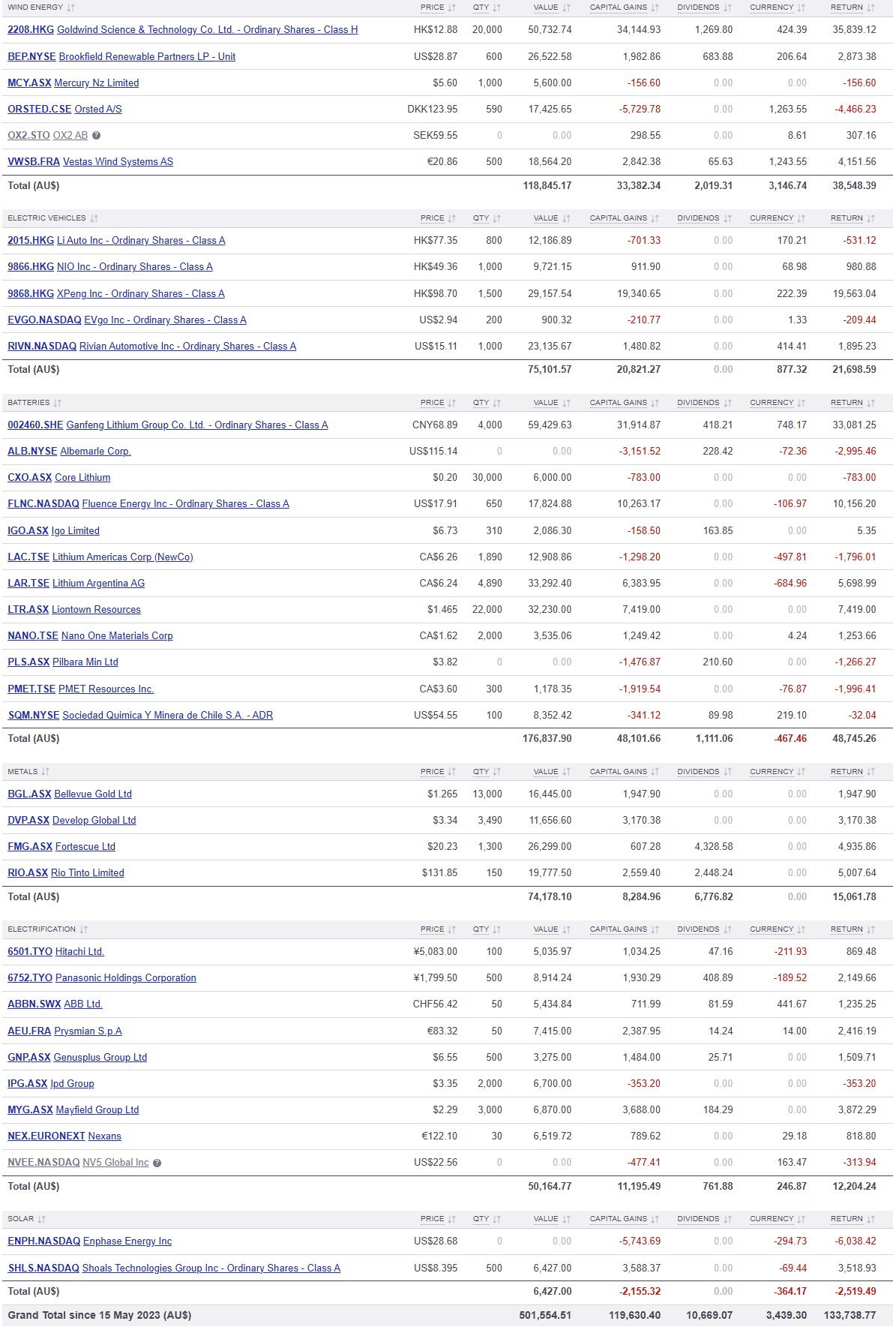Click sort icon beside Wind Energy heading
Screen dimensions: 896x1327
(x=70, y=8)
